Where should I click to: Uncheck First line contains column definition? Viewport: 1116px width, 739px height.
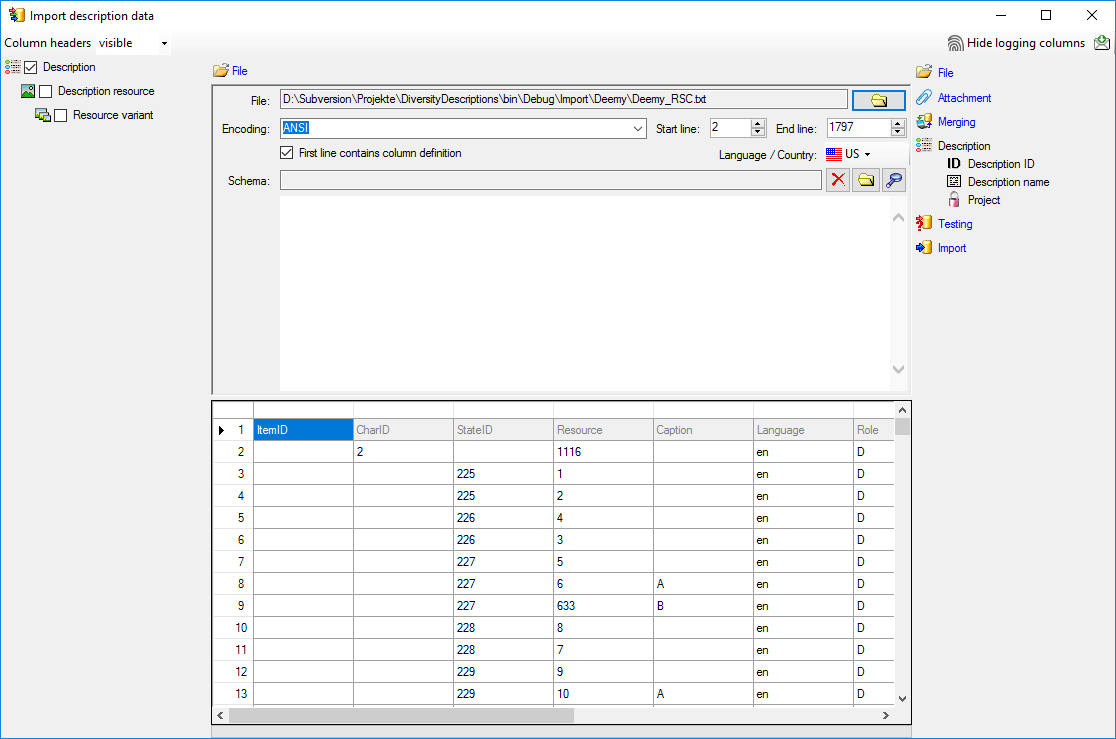287,153
